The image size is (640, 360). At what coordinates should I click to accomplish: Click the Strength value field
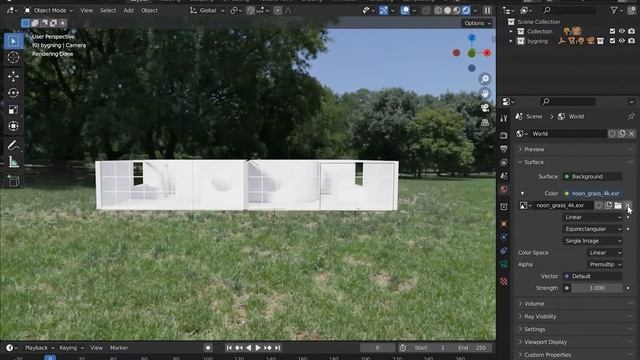coord(597,288)
